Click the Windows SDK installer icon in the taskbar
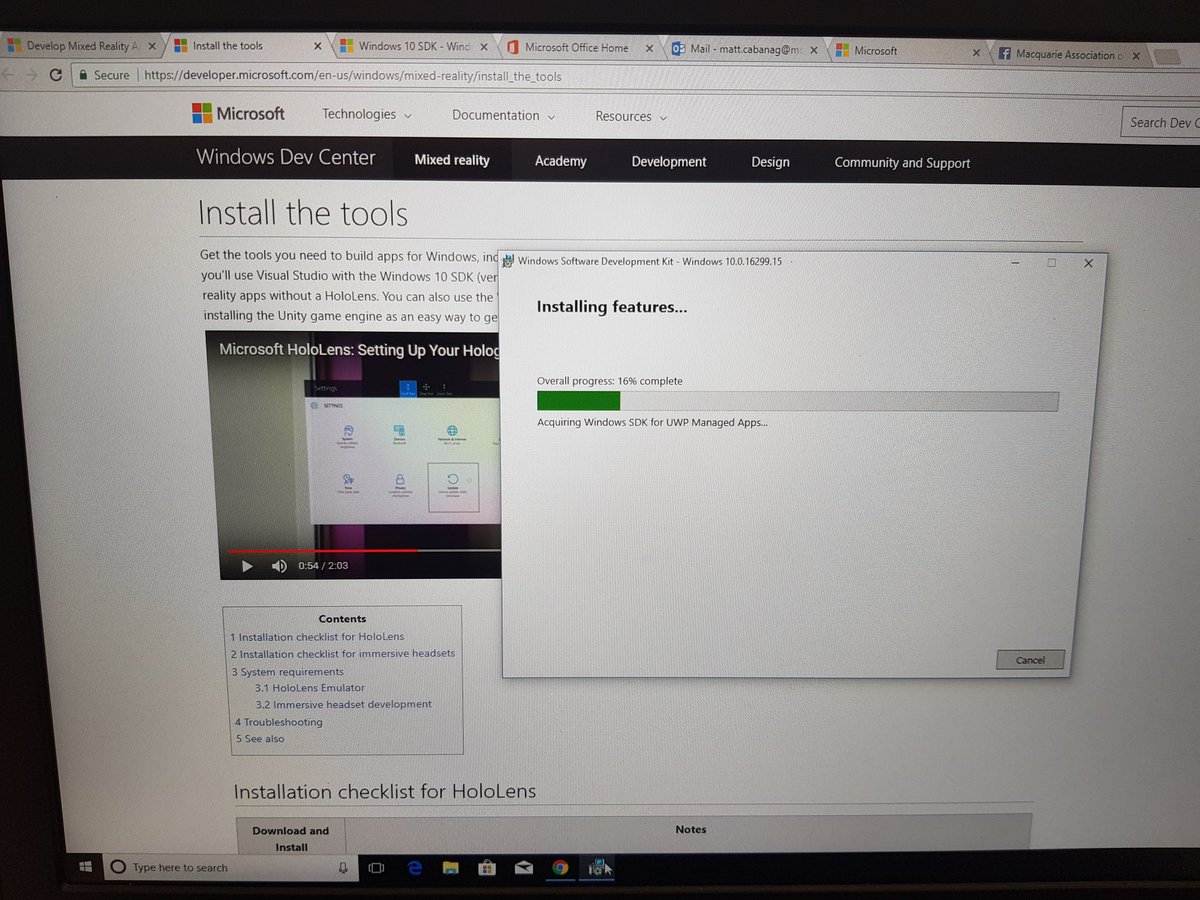This screenshot has height=900, width=1200. [x=598, y=868]
